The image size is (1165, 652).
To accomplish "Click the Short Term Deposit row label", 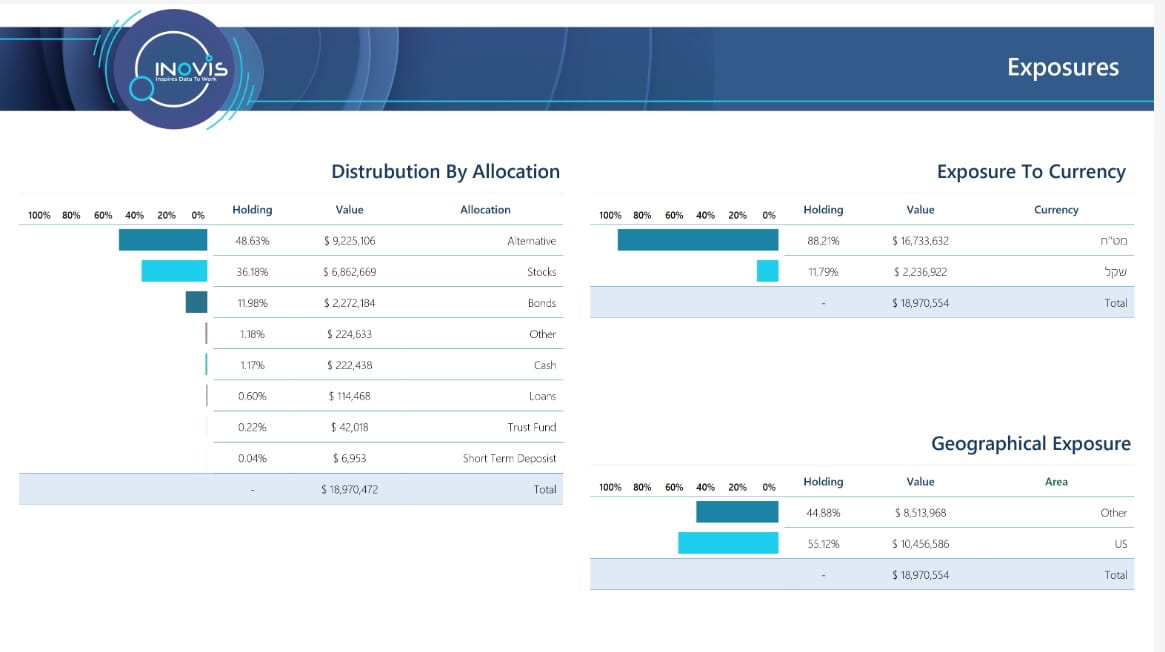I will (x=509, y=458).
